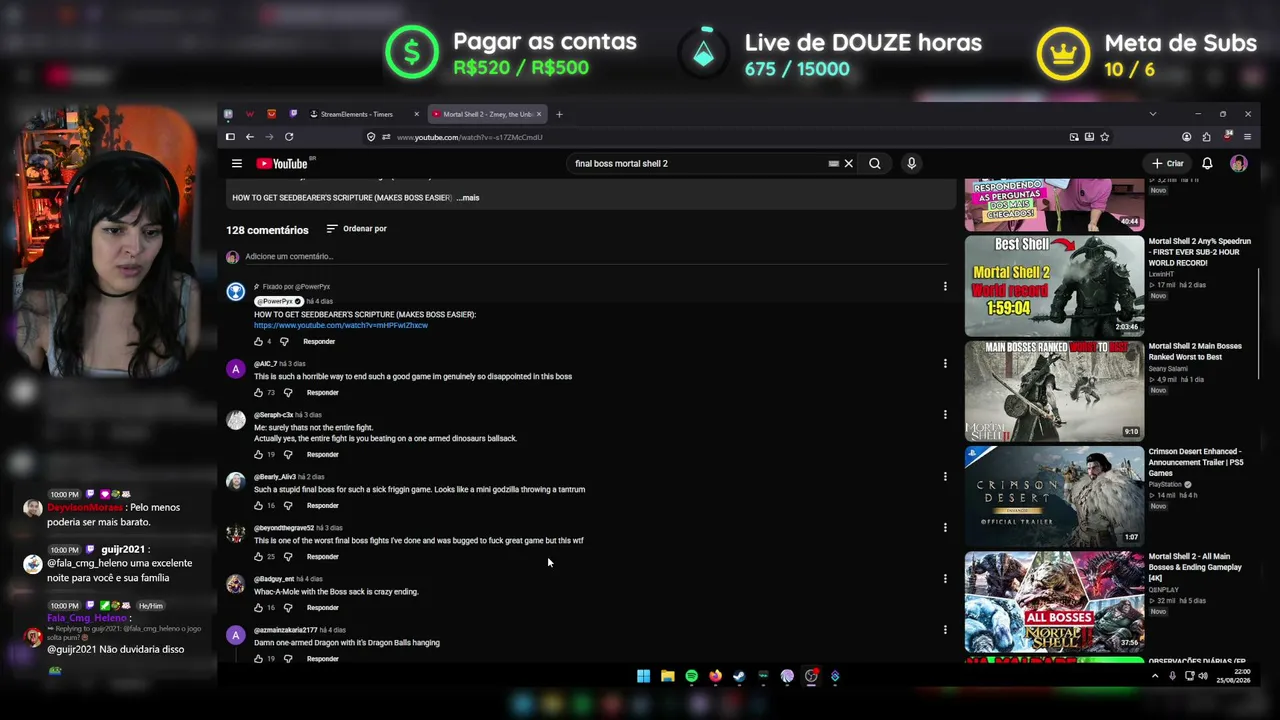
Task: Click the Criar create button
Action: tap(1168, 164)
